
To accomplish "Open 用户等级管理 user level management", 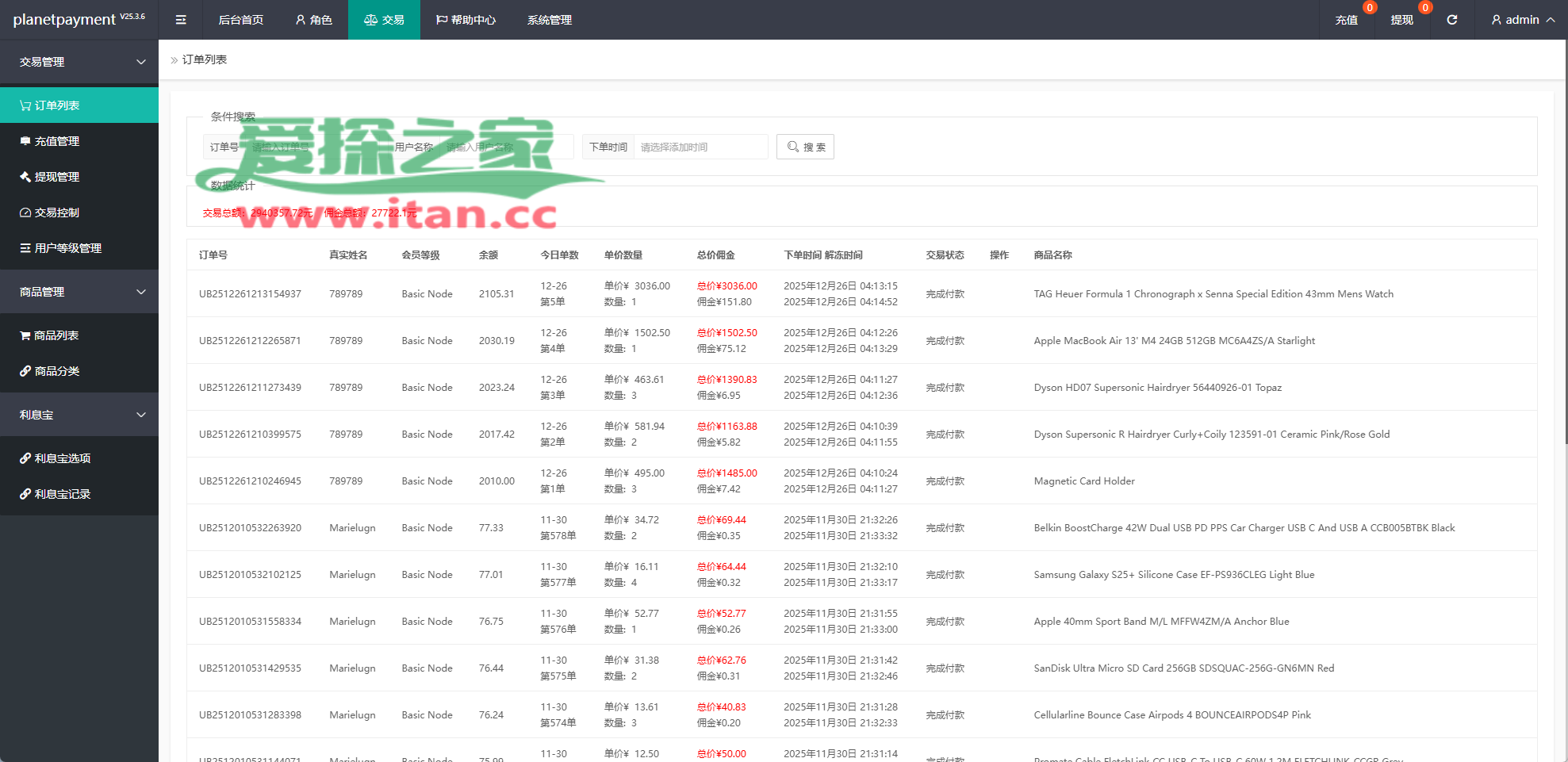I will tap(67, 248).
